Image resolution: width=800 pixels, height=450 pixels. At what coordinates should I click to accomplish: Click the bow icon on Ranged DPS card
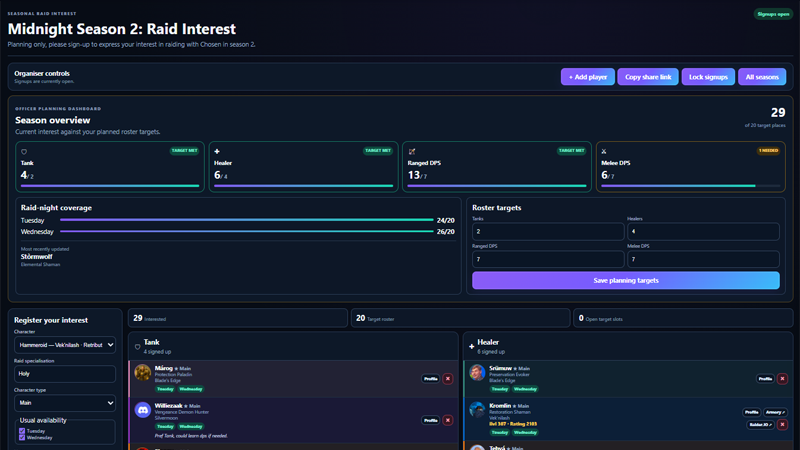[x=412, y=152]
